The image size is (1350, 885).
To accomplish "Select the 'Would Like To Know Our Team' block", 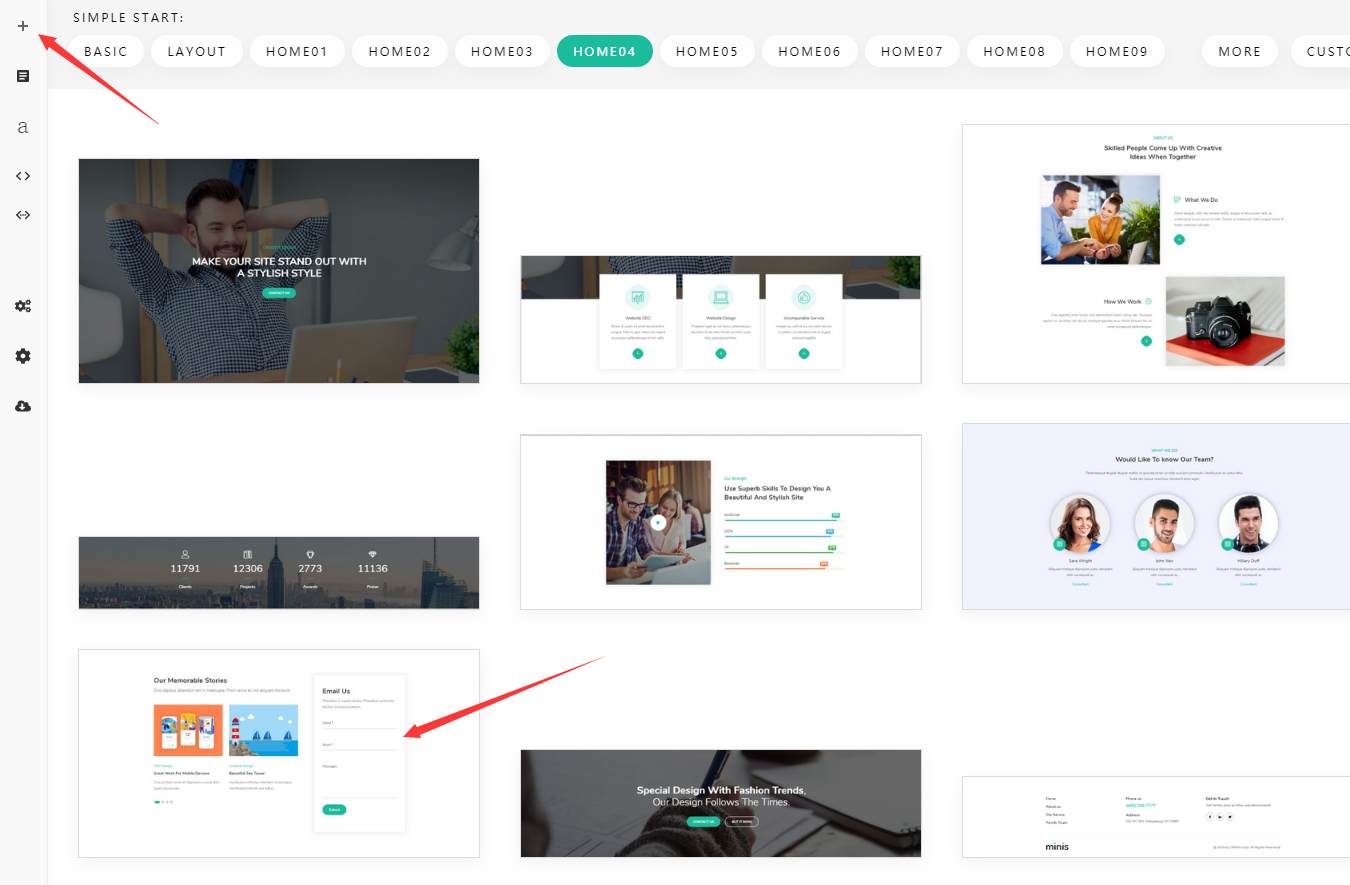I will 1156,516.
